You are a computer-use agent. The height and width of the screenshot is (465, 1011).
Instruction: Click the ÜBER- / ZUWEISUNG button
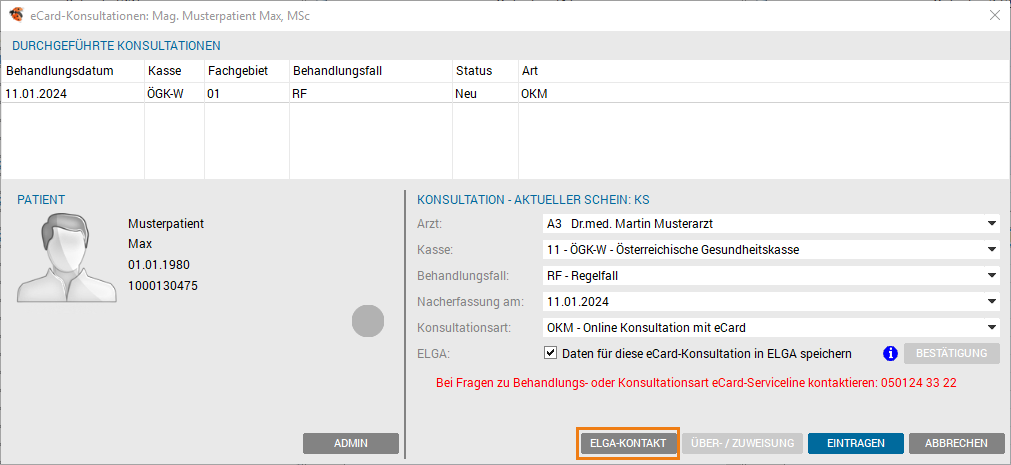742,443
